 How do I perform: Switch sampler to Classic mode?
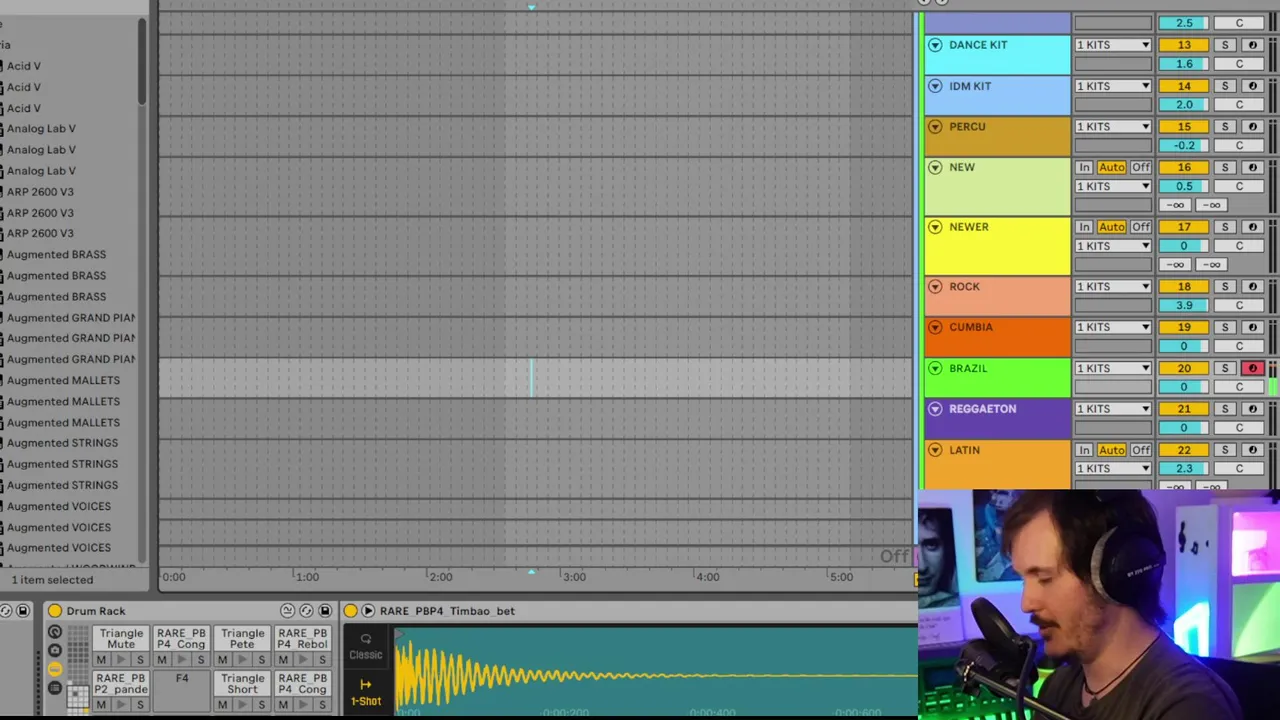pyautogui.click(x=366, y=647)
